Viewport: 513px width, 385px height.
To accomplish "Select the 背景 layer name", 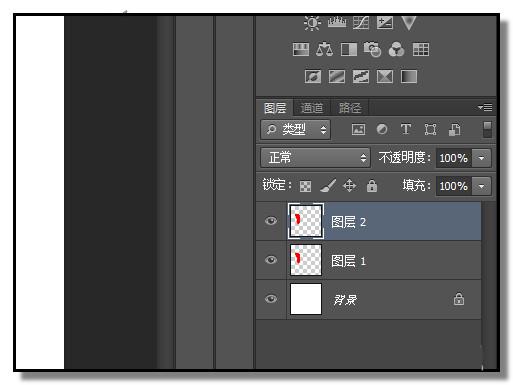I will (x=345, y=300).
